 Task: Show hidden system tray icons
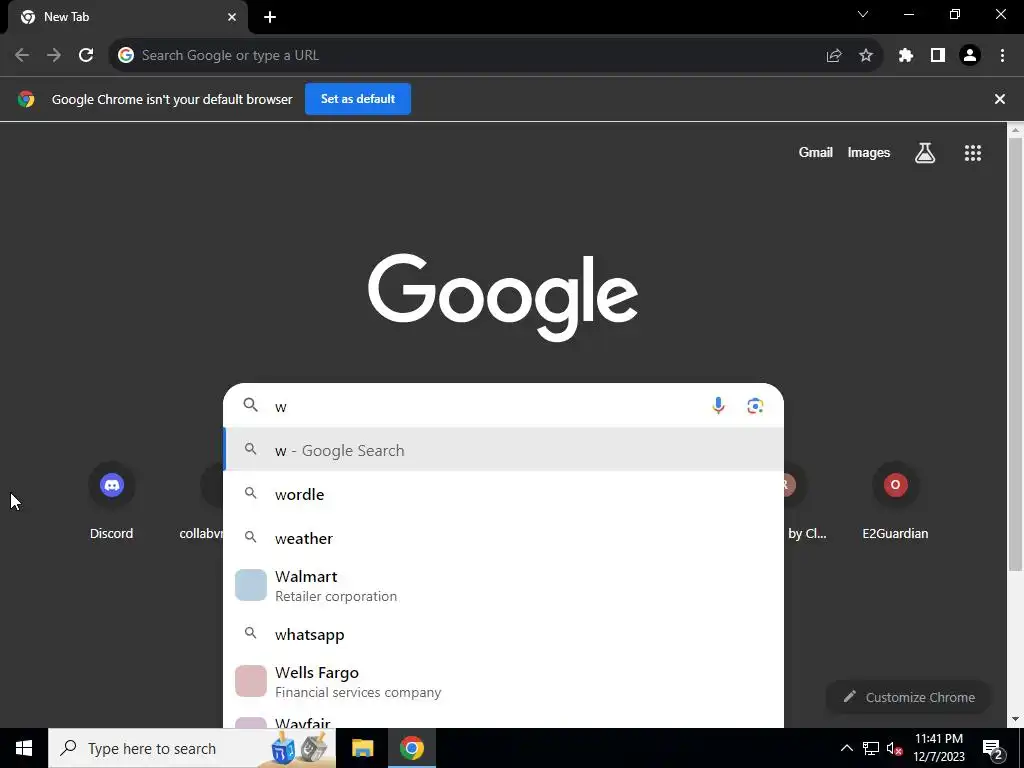846,748
